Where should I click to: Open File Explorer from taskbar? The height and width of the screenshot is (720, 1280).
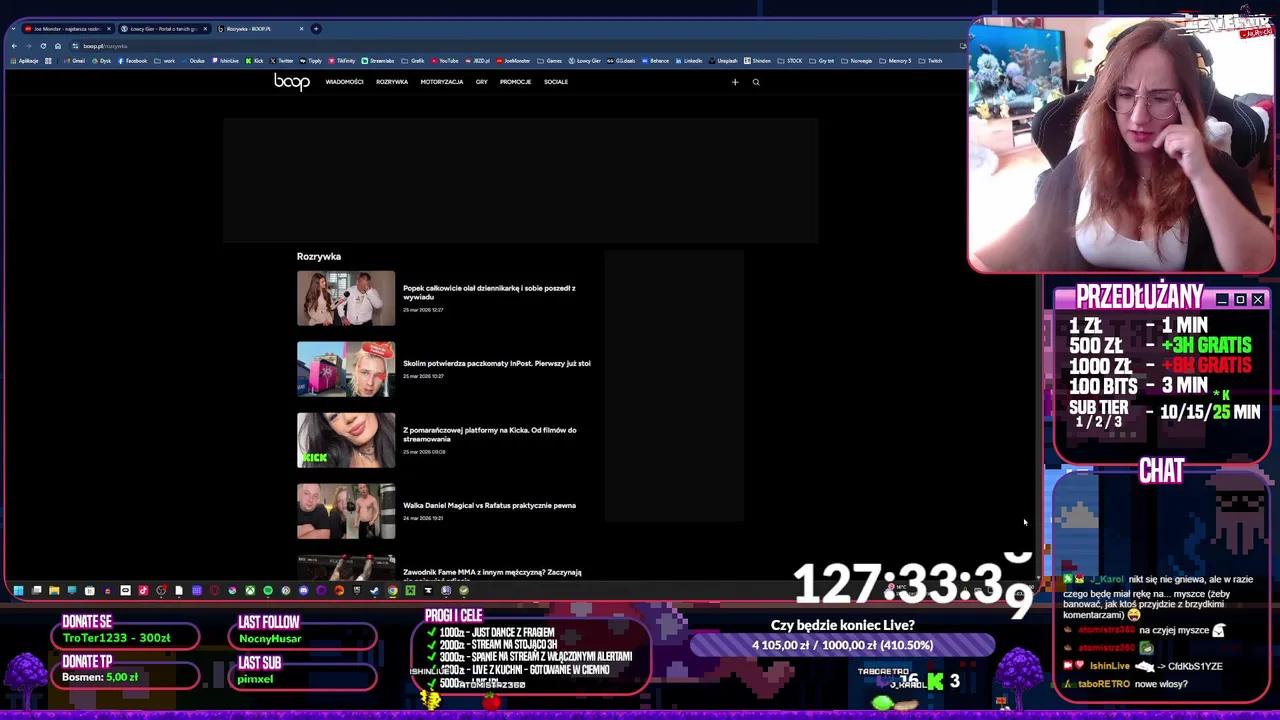pos(54,590)
